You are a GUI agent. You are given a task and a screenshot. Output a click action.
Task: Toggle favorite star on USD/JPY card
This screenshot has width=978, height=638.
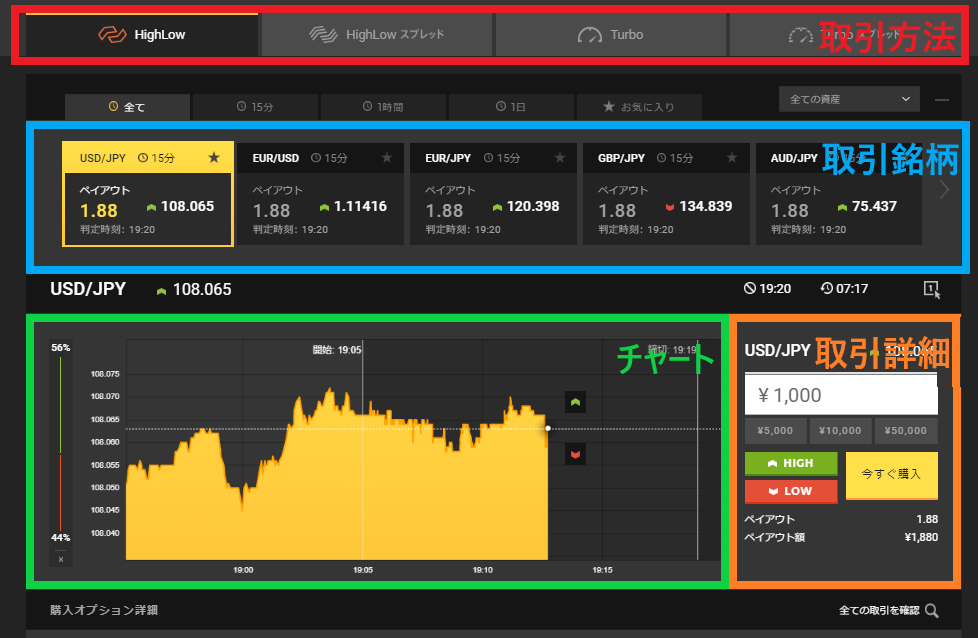click(x=214, y=158)
